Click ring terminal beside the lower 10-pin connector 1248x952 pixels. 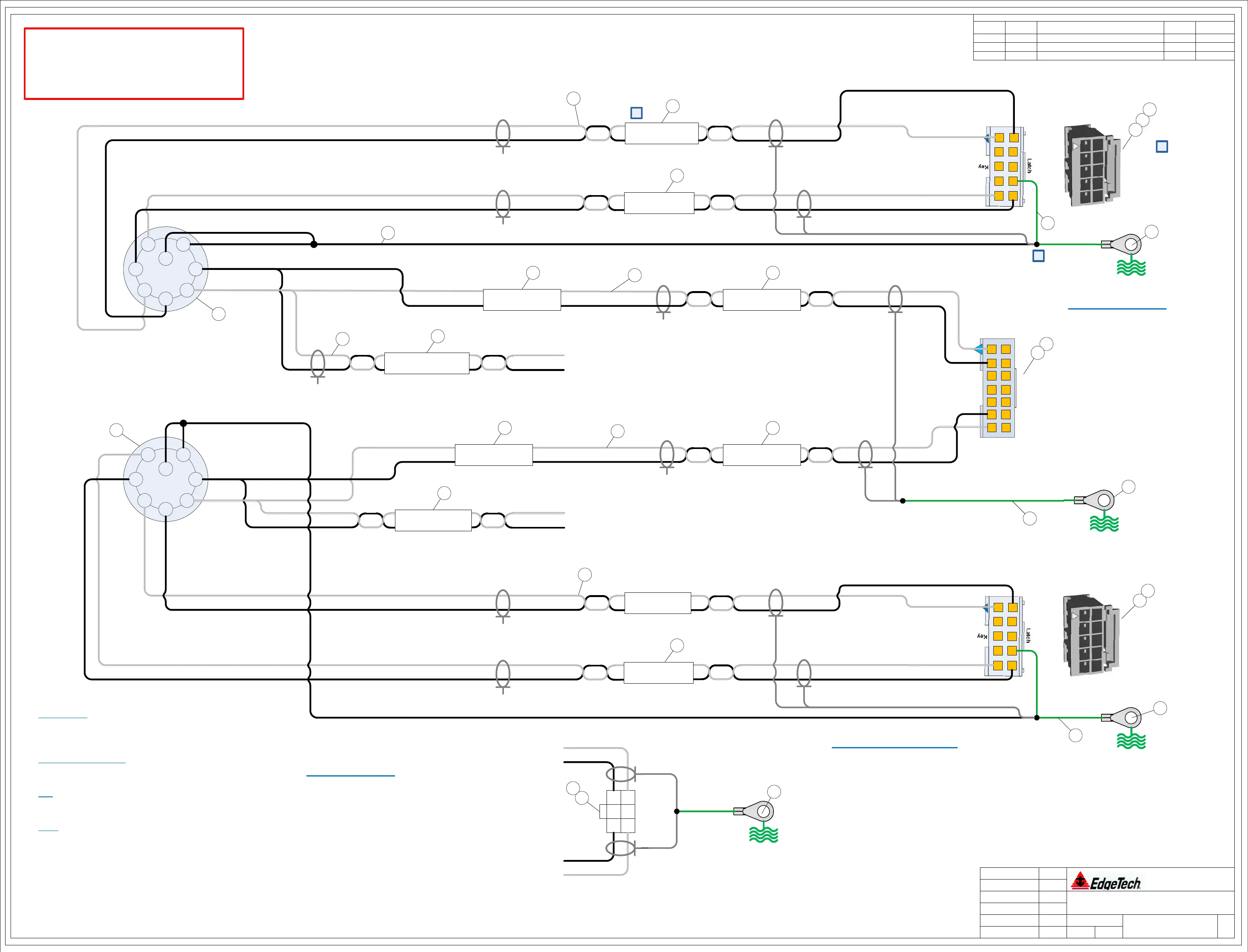(x=1121, y=718)
